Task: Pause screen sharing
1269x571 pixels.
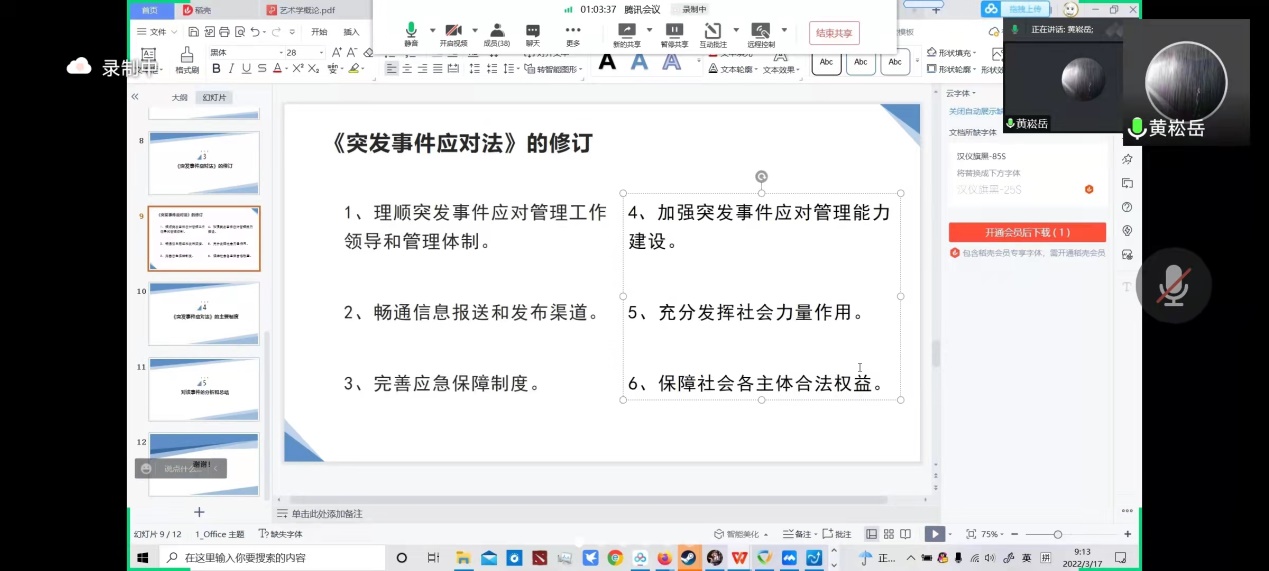Action: [x=674, y=32]
